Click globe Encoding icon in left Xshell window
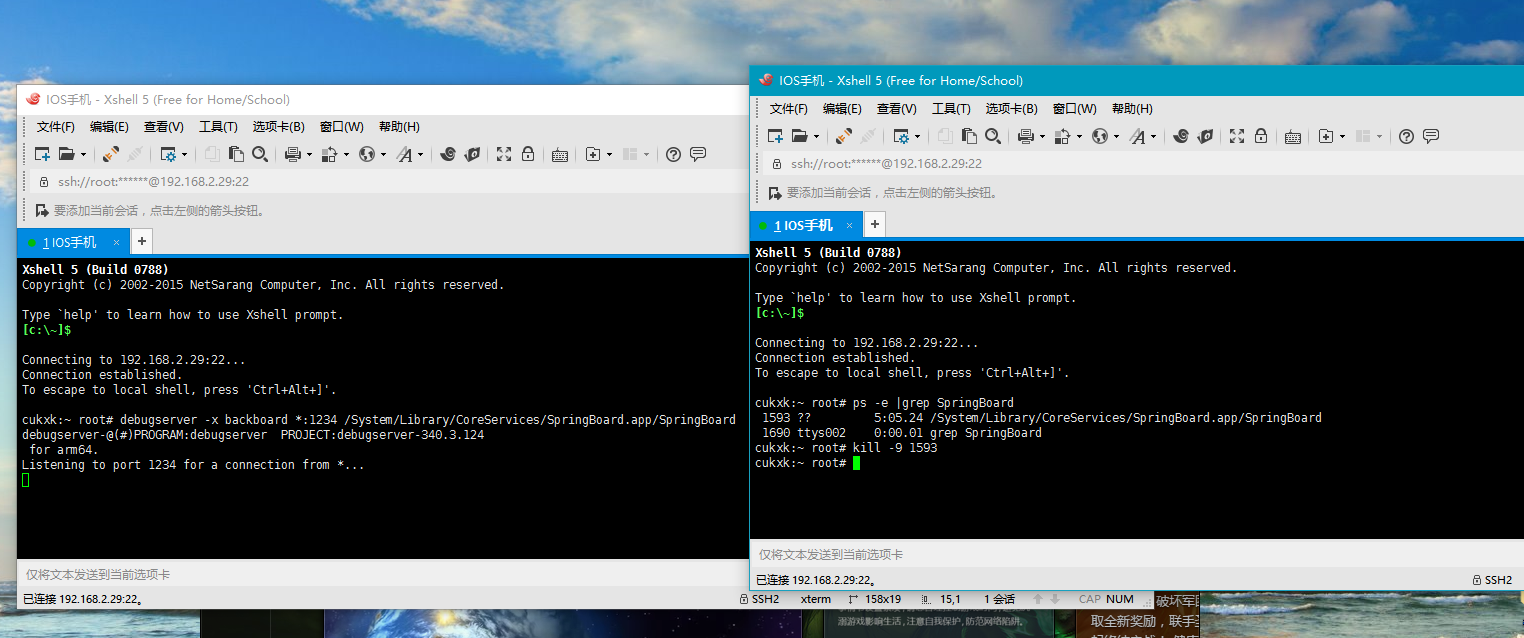Image resolution: width=1524 pixels, height=638 pixels. pyautogui.click(x=366, y=154)
